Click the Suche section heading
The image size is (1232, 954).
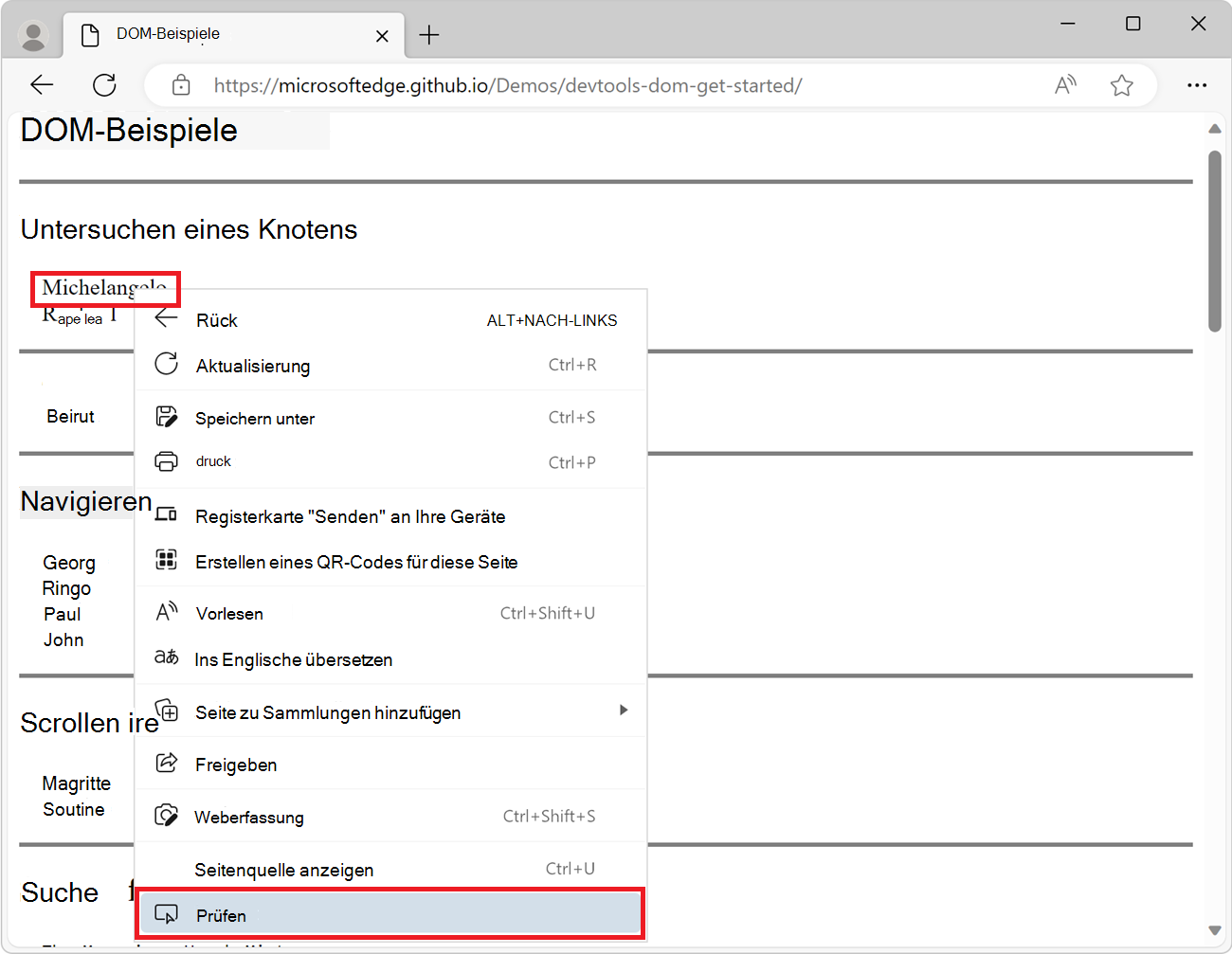[x=60, y=892]
